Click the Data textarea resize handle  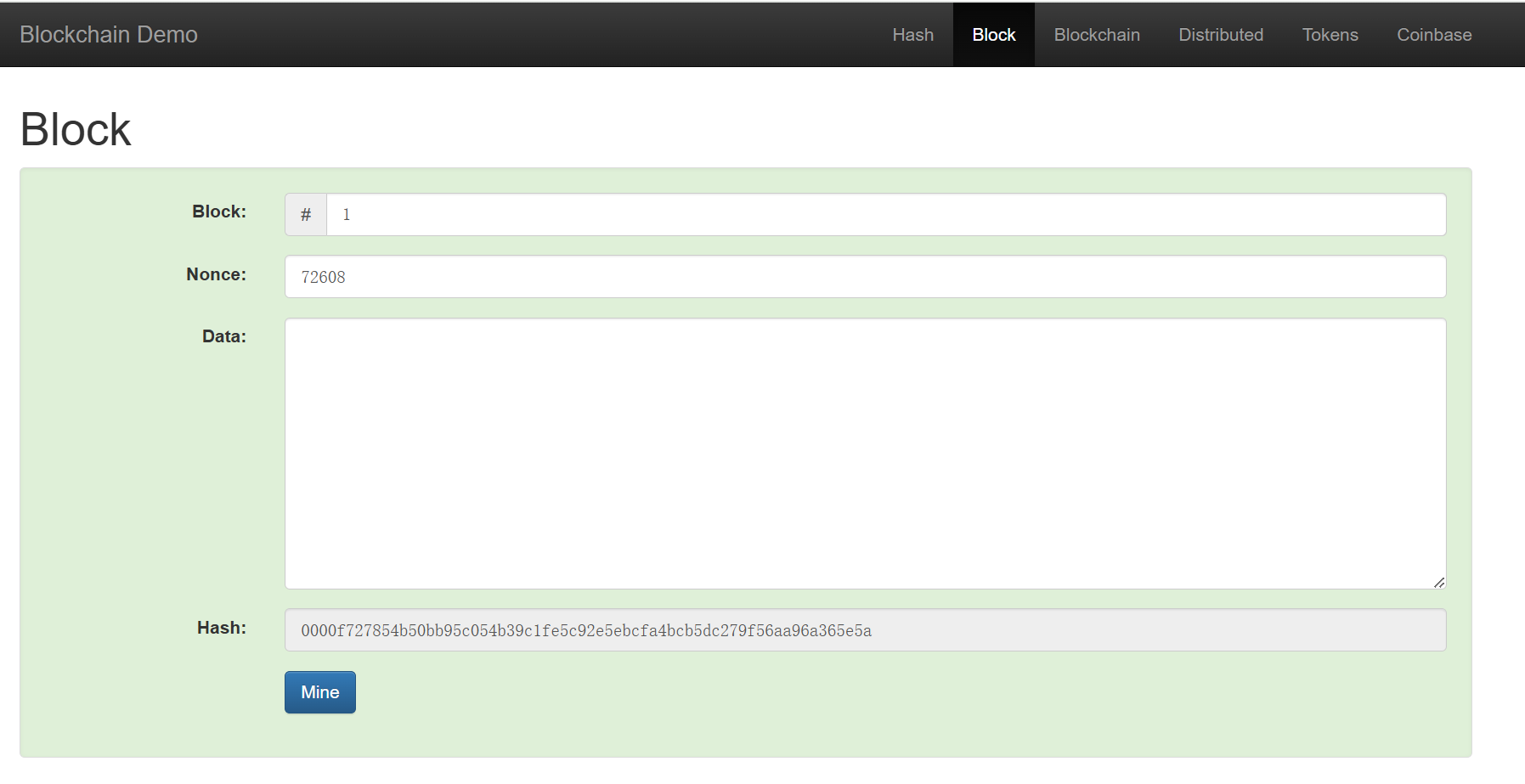pyautogui.click(x=1438, y=582)
